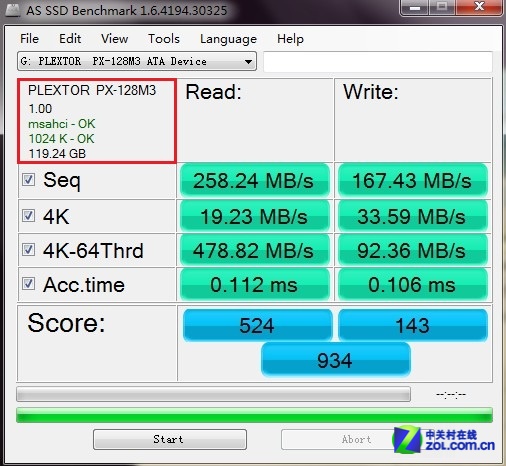Start the benchmark with Start button

click(170, 439)
